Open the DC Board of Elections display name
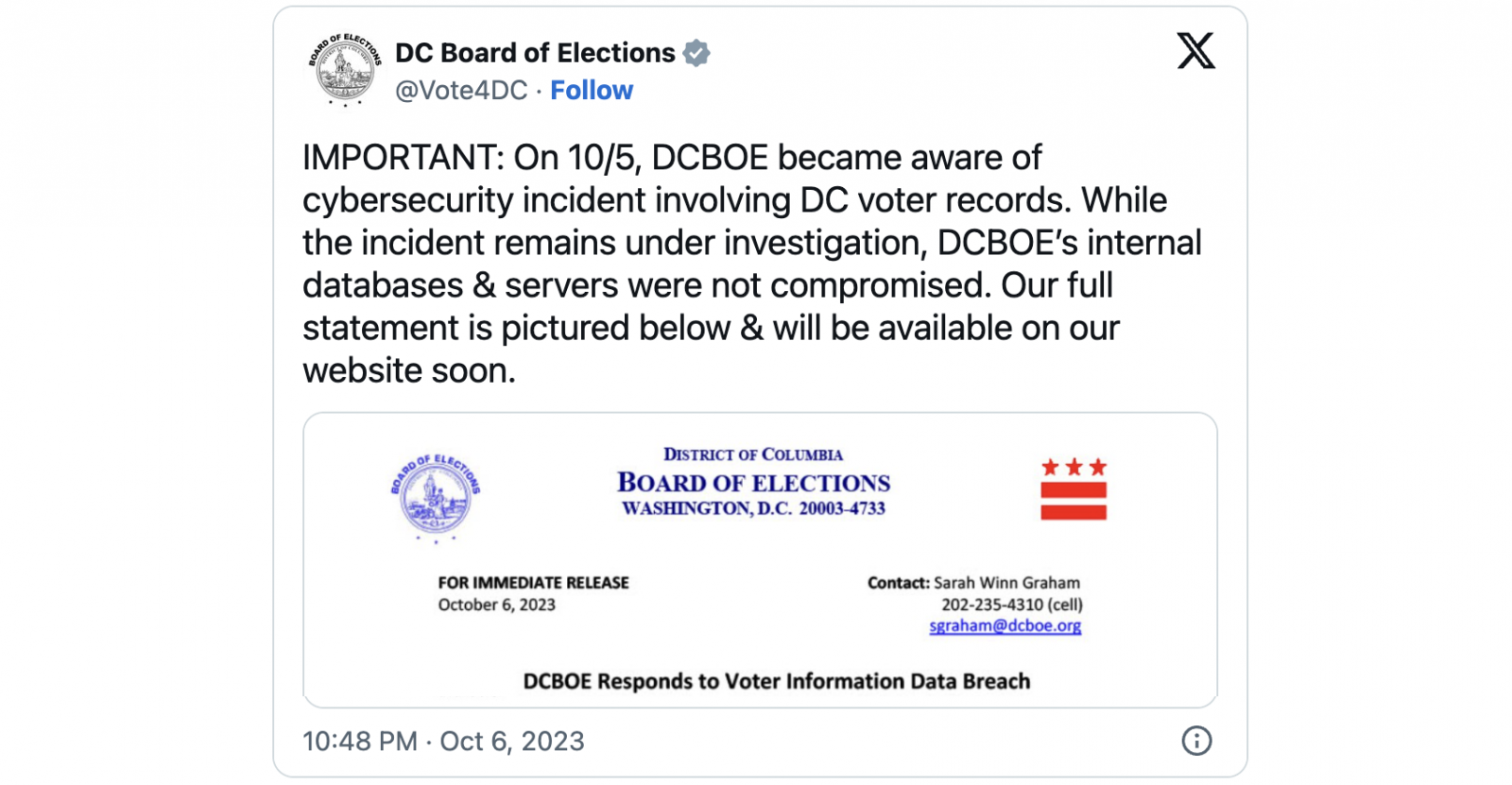Image resolution: width=1512 pixels, height=785 pixels. pyautogui.click(x=535, y=53)
